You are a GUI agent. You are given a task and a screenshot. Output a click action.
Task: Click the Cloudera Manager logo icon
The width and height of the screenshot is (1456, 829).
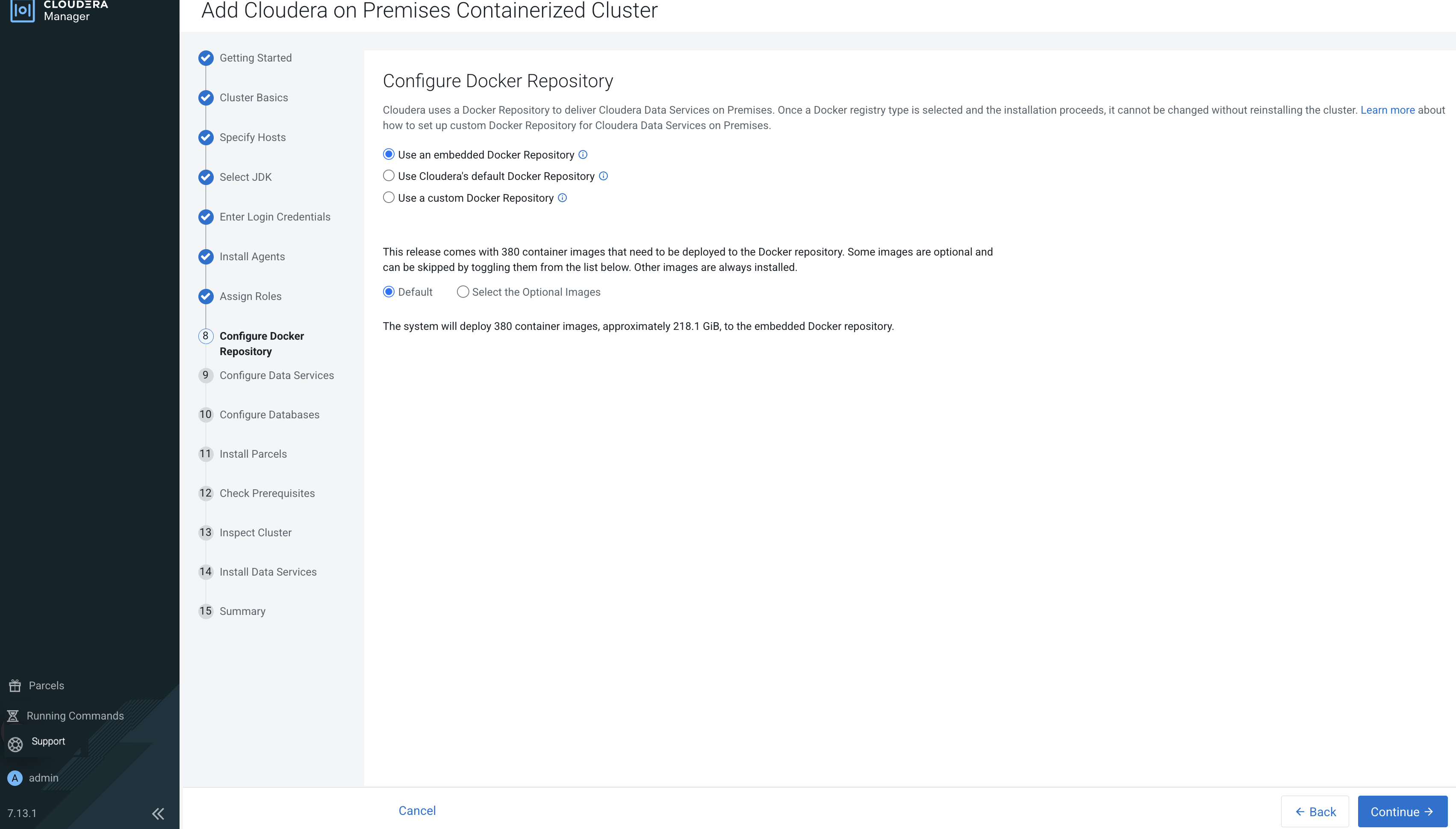coord(22,10)
